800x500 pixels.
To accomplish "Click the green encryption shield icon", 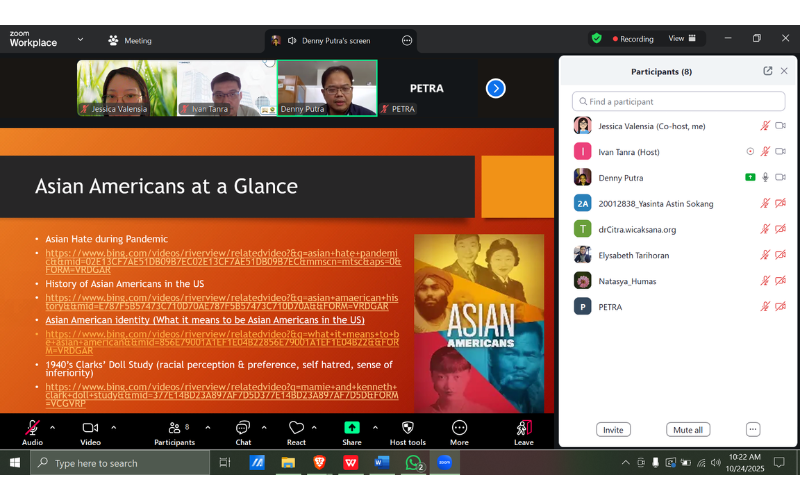I will 597,39.
